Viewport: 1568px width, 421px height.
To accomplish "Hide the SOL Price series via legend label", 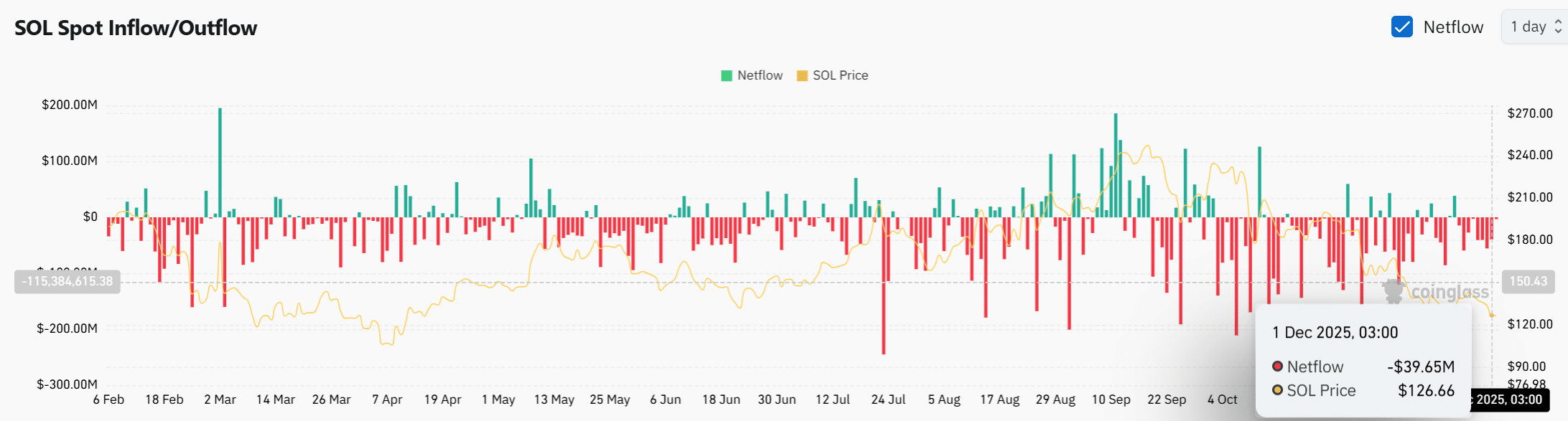I will [x=840, y=76].
